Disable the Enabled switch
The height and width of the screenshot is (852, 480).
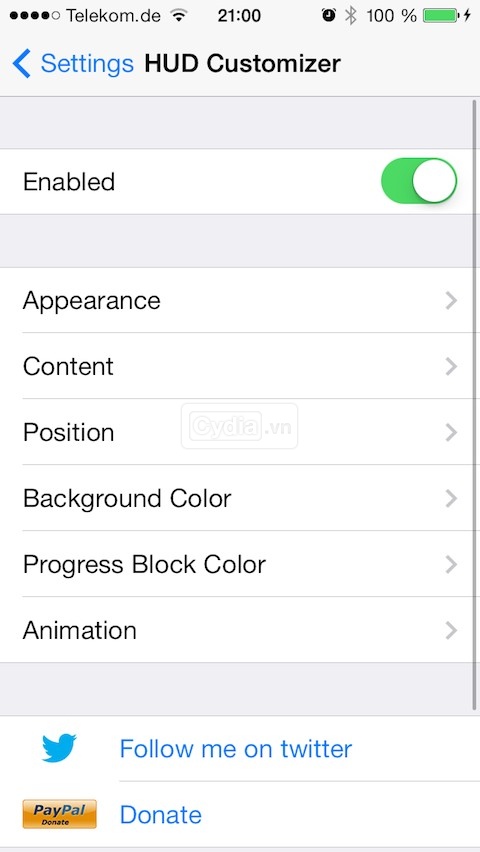pyautogui.click(x=419, y=181)
